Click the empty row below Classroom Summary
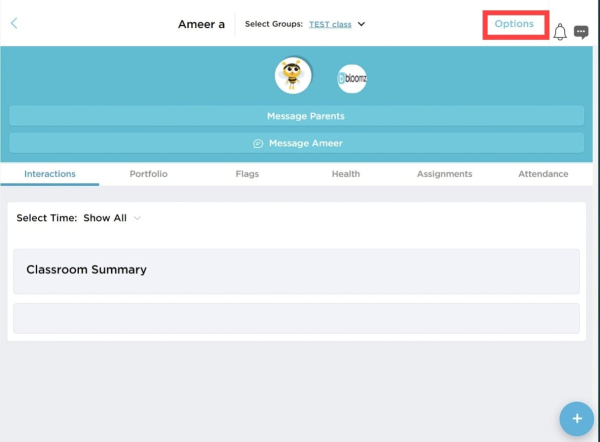 point(296,318)
